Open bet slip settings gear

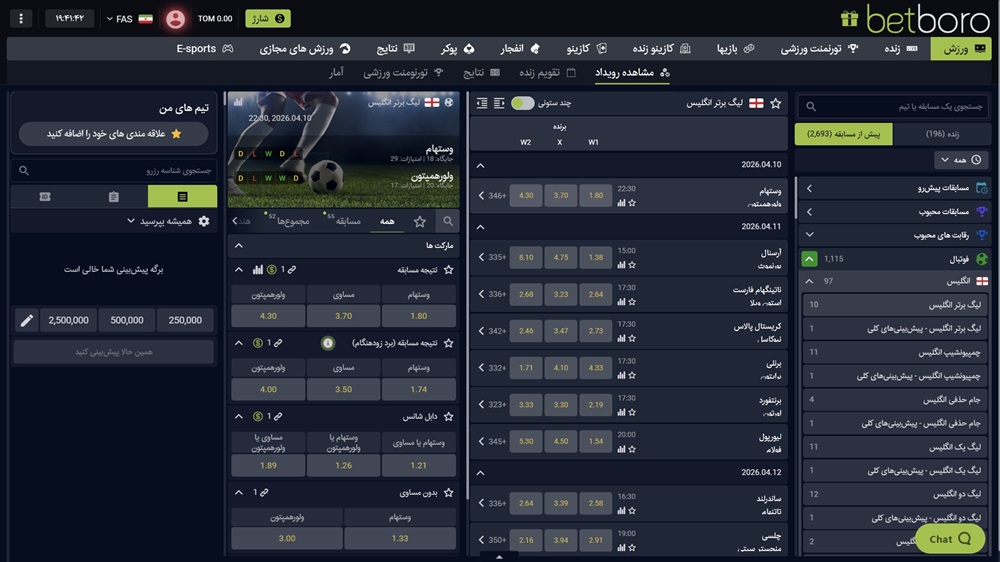(x=204, y=221)
